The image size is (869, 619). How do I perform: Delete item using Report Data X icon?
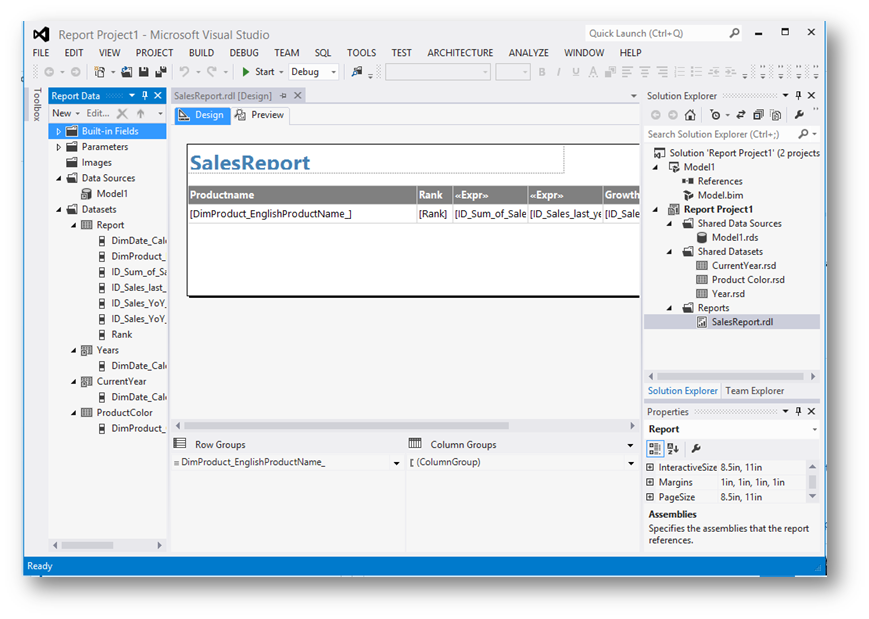122,114
